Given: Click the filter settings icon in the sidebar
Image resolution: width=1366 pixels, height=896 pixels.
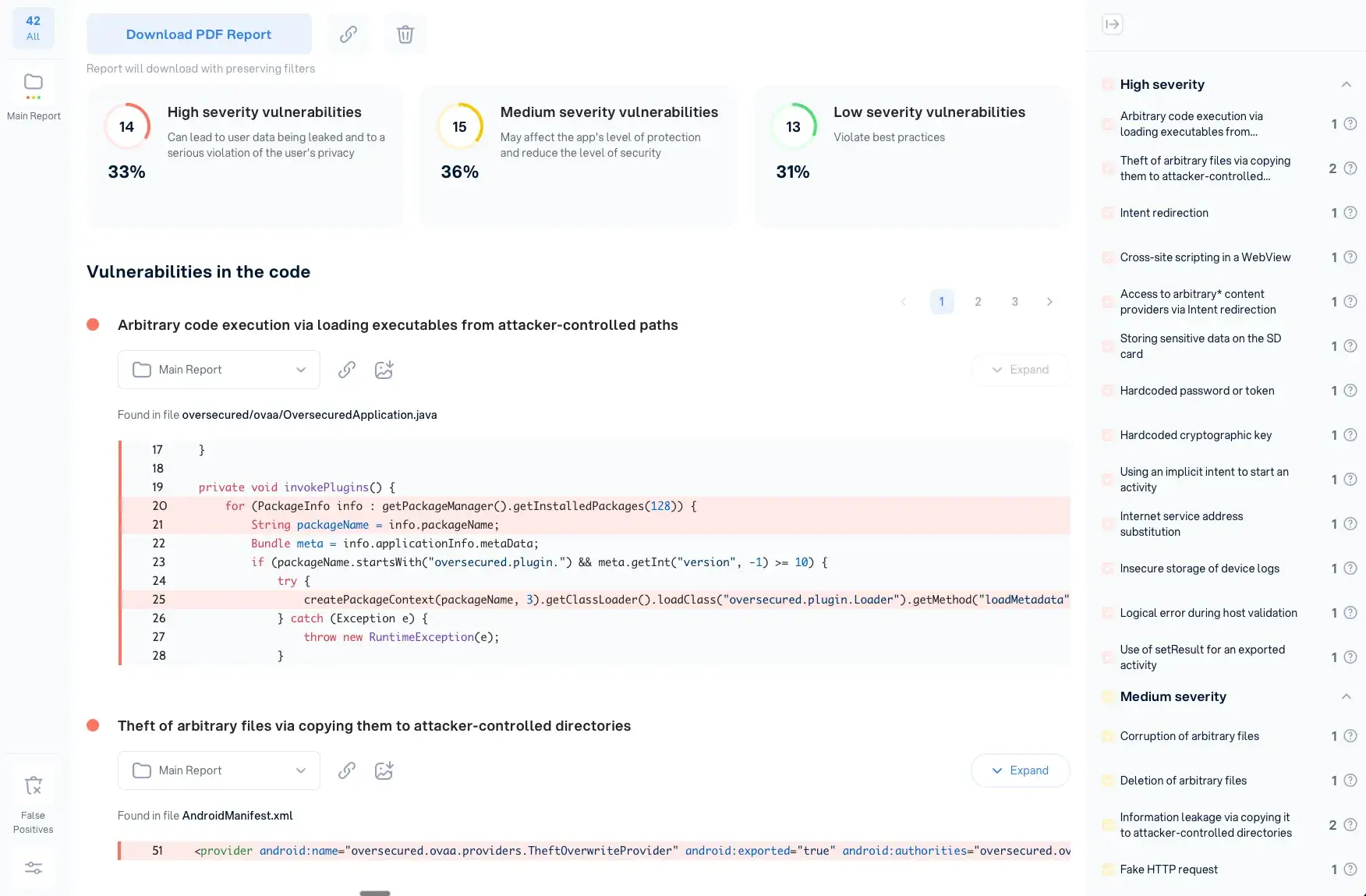Looking at the screenshot, I should click(x=33, y=867).
